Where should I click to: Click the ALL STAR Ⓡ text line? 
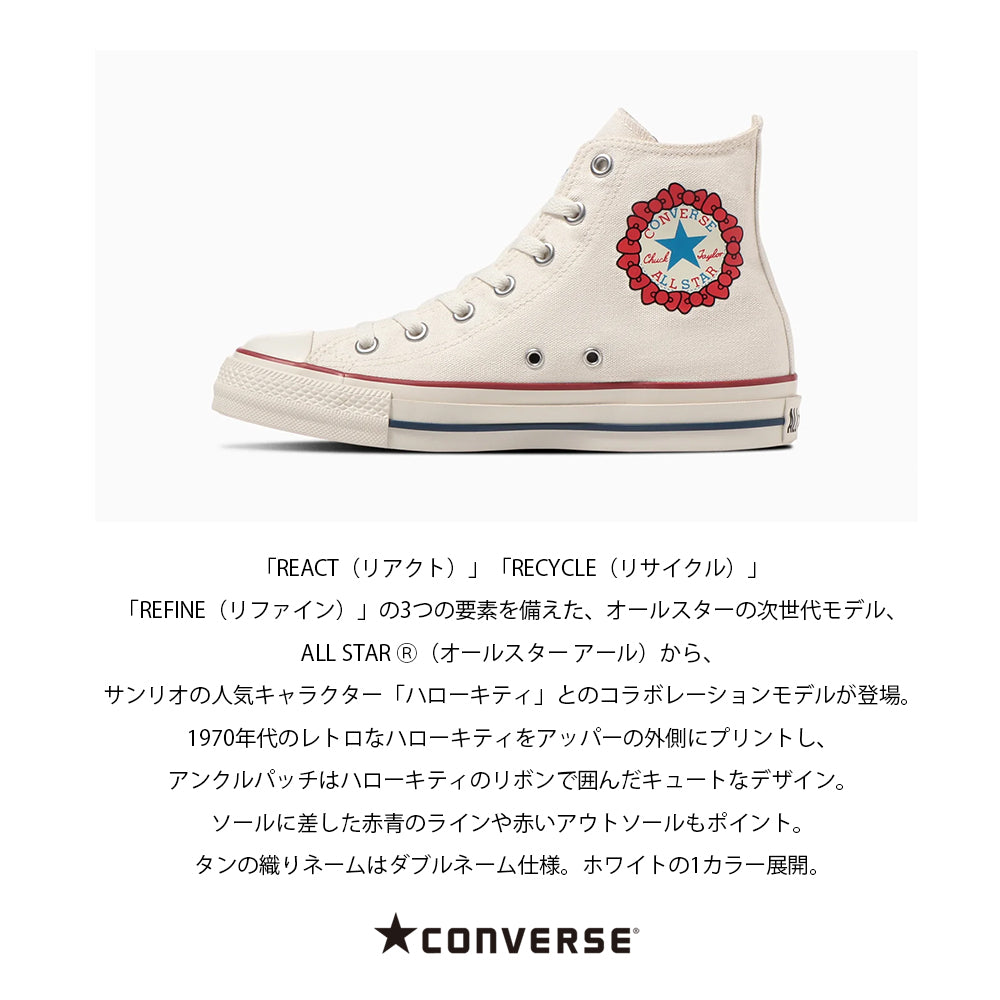(x=506, y=652)
